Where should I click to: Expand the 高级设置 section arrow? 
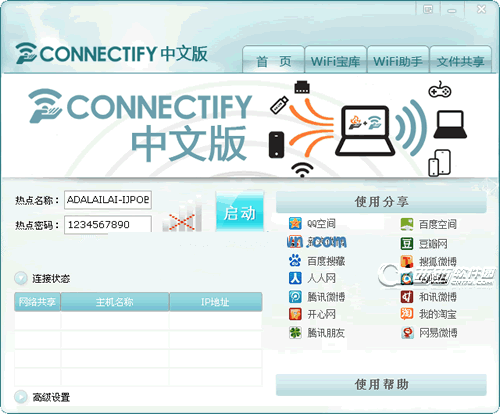pyautogui.click(x=21, y=397)
